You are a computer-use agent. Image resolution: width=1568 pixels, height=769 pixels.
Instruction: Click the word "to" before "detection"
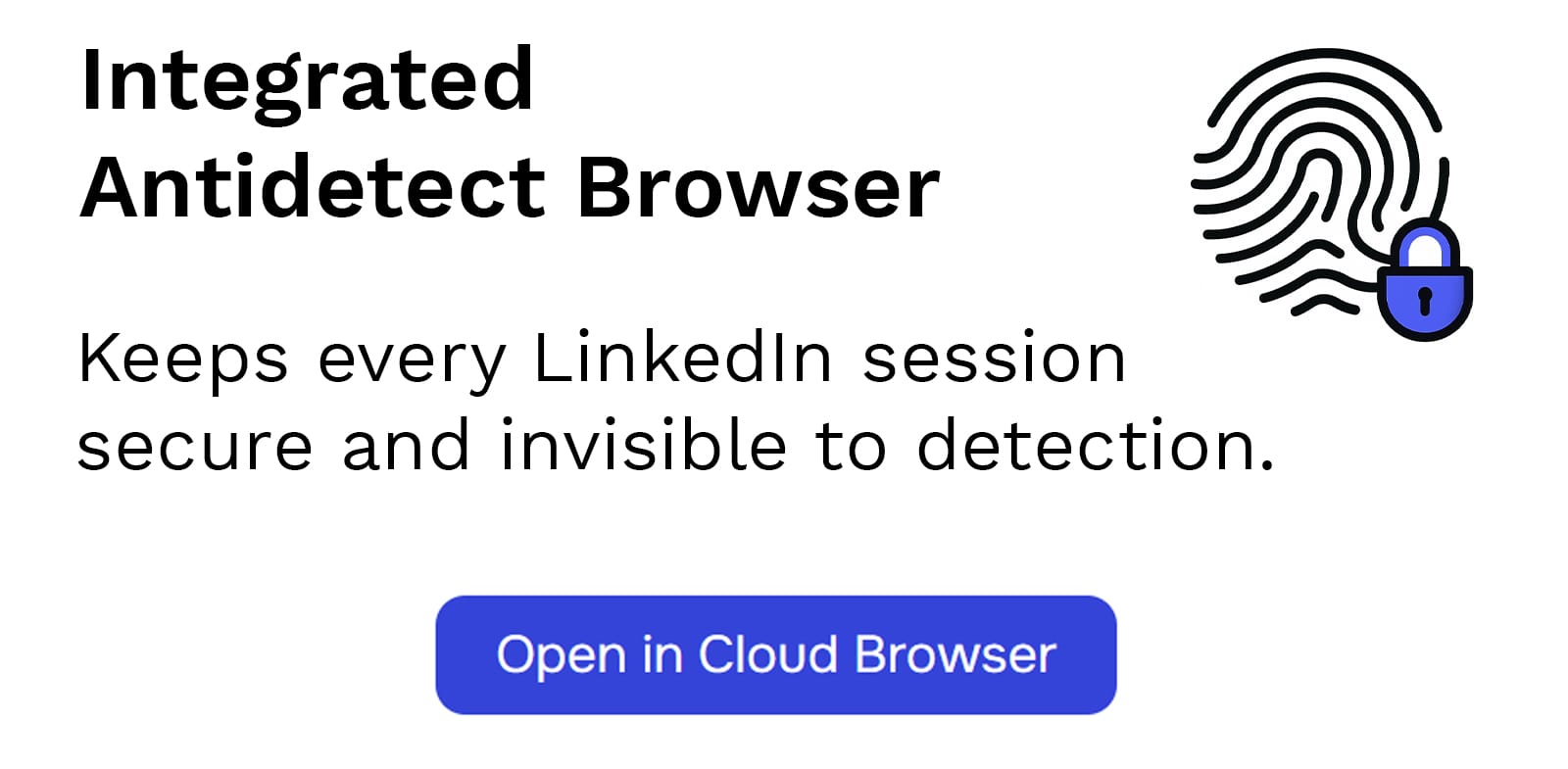(x=851, y=446)
